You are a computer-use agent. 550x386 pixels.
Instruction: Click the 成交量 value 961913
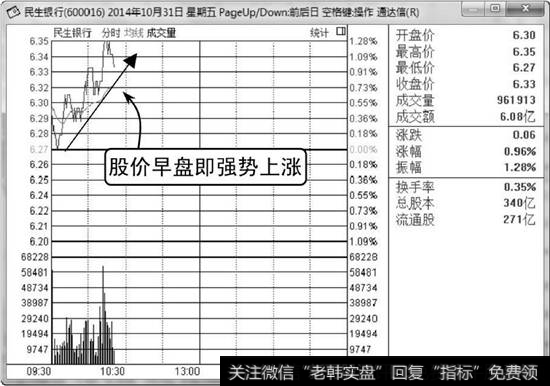[x=516, y=100]
